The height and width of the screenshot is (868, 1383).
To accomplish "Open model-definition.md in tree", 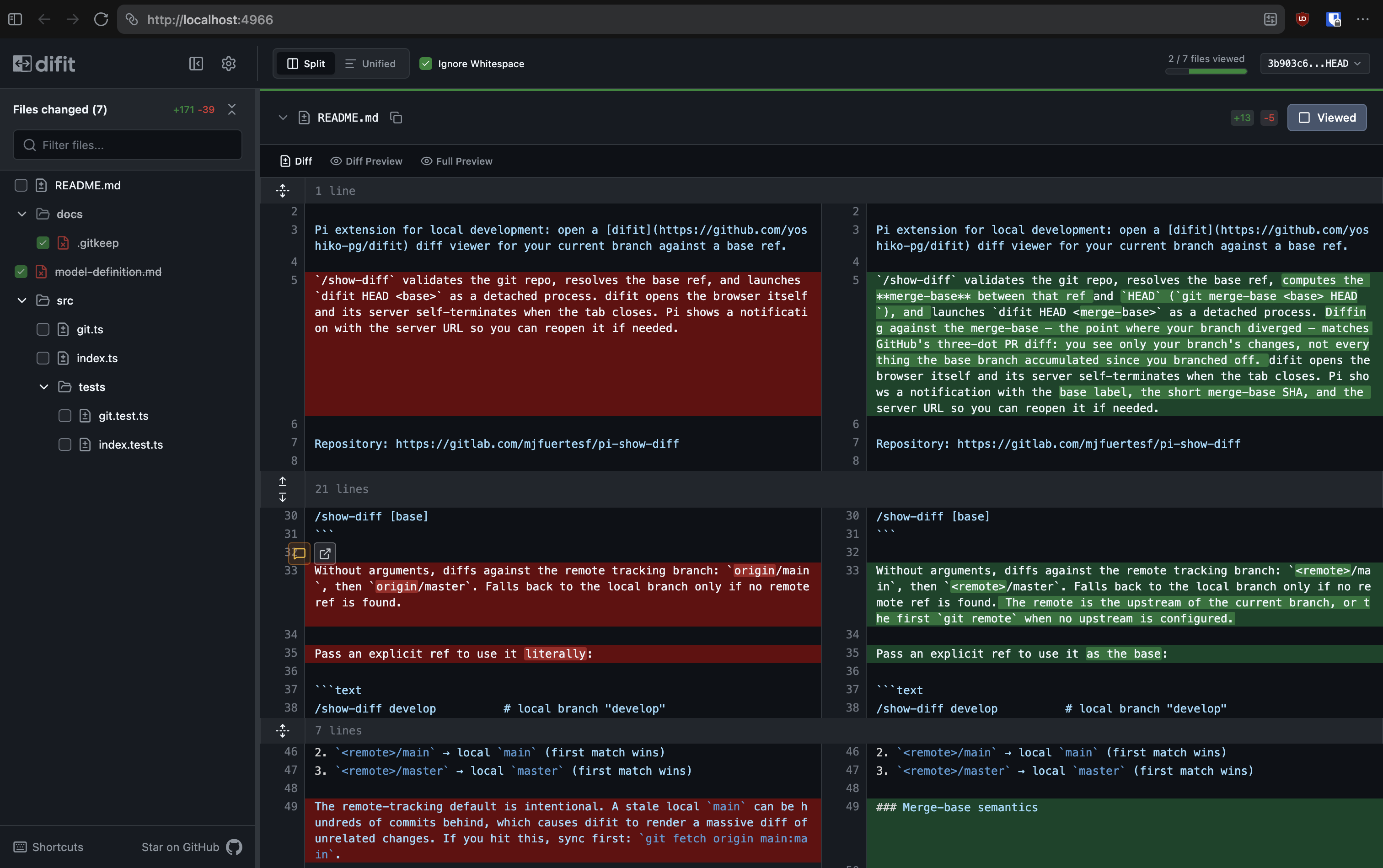I will click(x=108, y=272).
